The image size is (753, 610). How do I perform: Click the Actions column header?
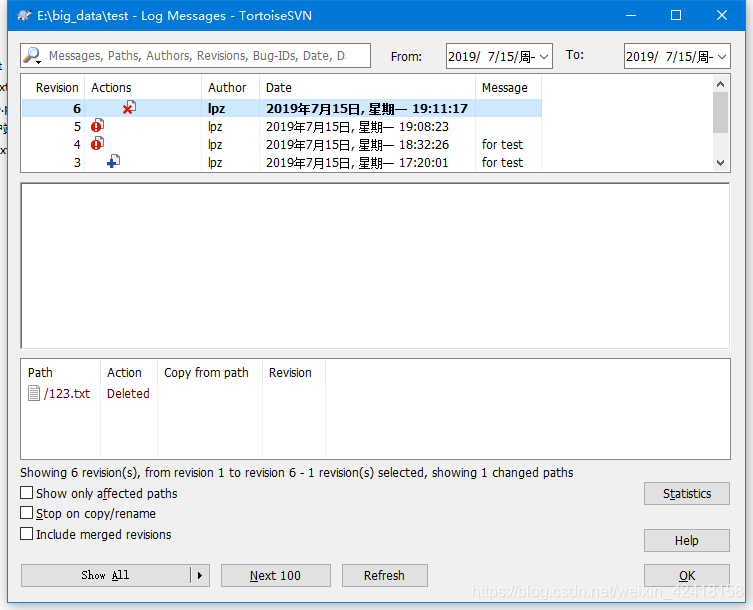(143, 87)
